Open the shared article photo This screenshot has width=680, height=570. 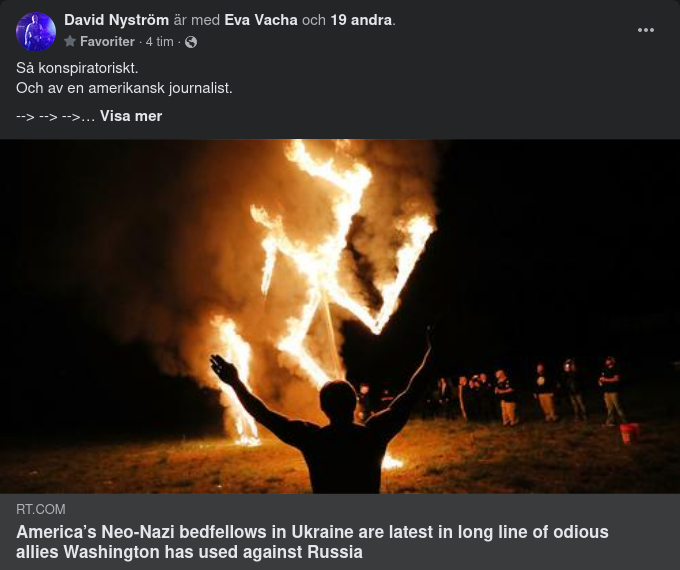click(x=340, y=316)
